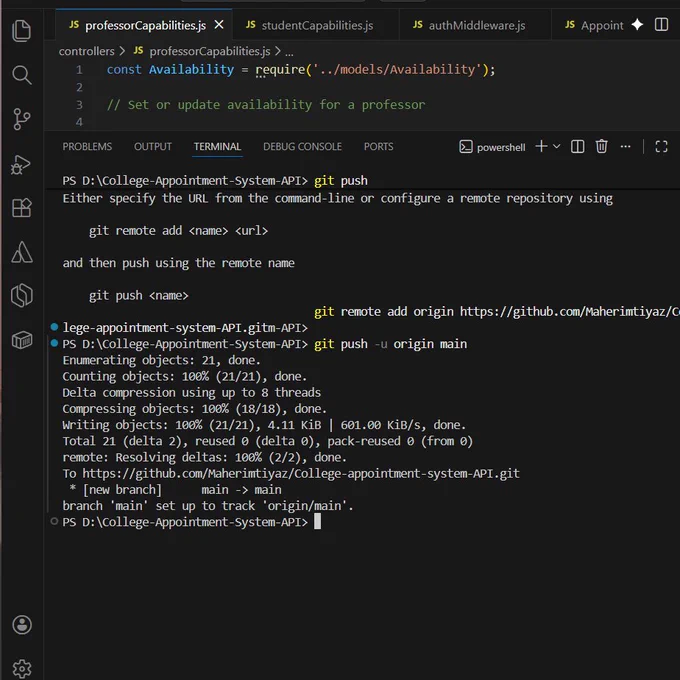Split the editor with the layout icon
This screenshot has height=680, width=680.
click(x=661, y=25)
